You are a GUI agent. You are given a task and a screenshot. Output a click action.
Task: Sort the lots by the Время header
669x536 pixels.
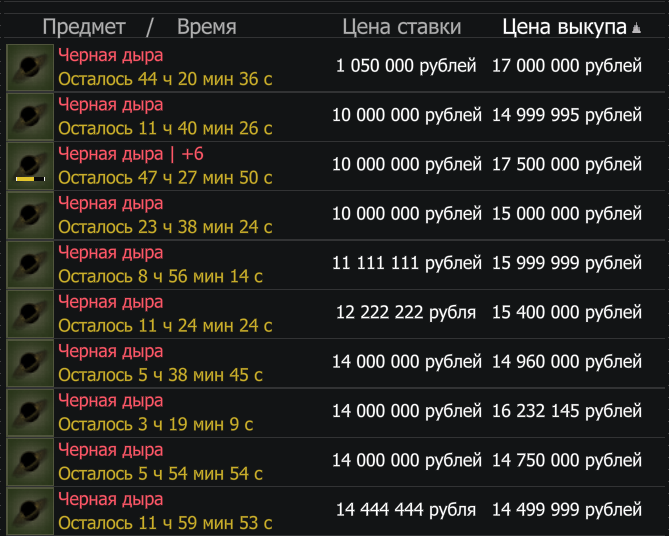pyautogui.click(x=206, y=27)
